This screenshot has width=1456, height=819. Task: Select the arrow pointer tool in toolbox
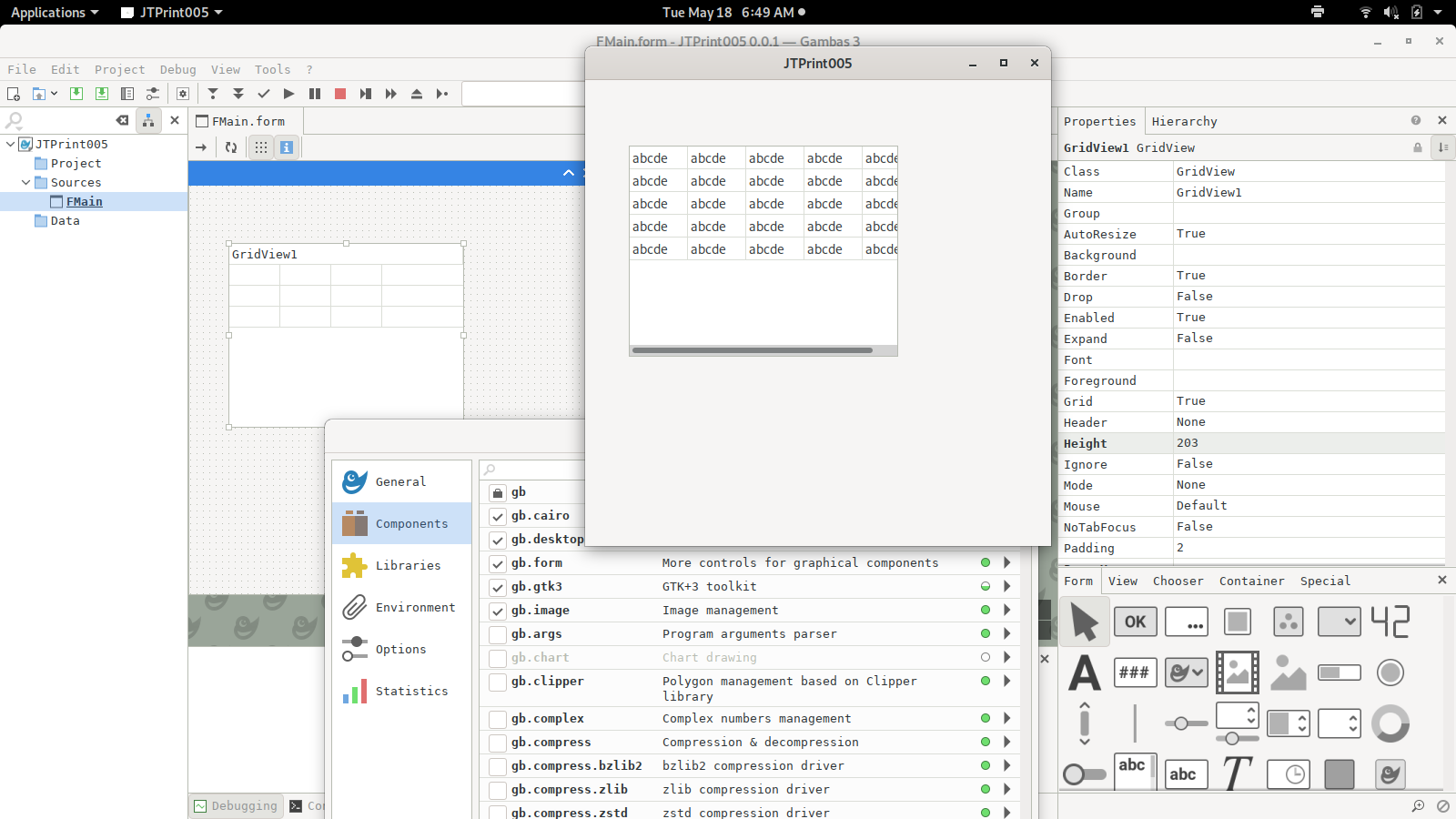pyautogui.click(x=1084, y=622)
